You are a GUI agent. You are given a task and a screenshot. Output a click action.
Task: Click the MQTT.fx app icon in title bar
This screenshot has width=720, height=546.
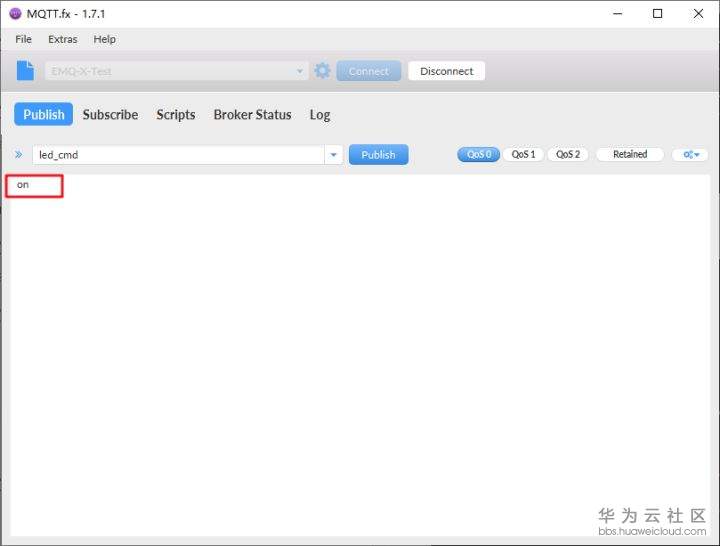pos(15,14)
